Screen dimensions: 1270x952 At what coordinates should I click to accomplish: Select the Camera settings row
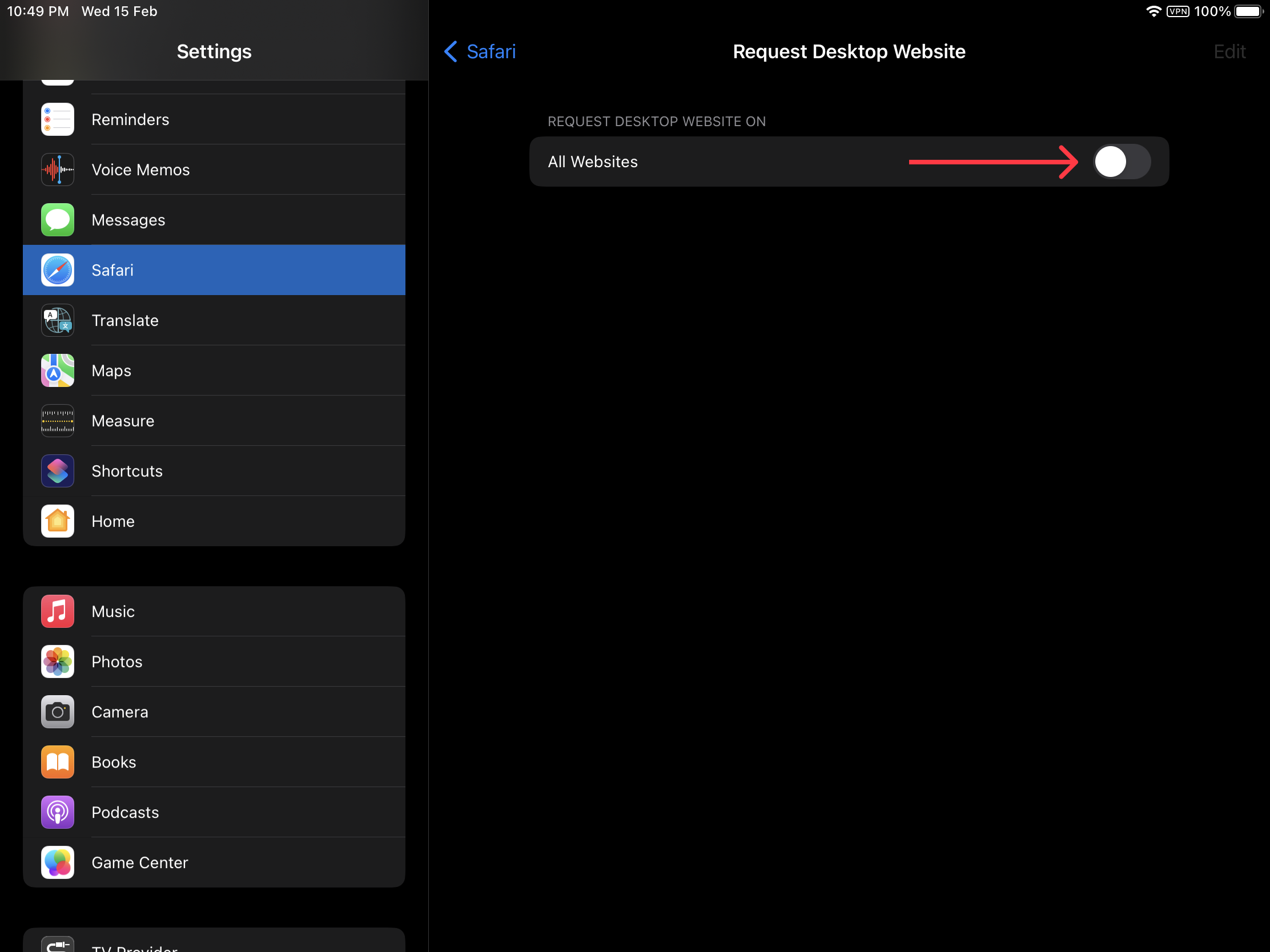coord(214,712)
